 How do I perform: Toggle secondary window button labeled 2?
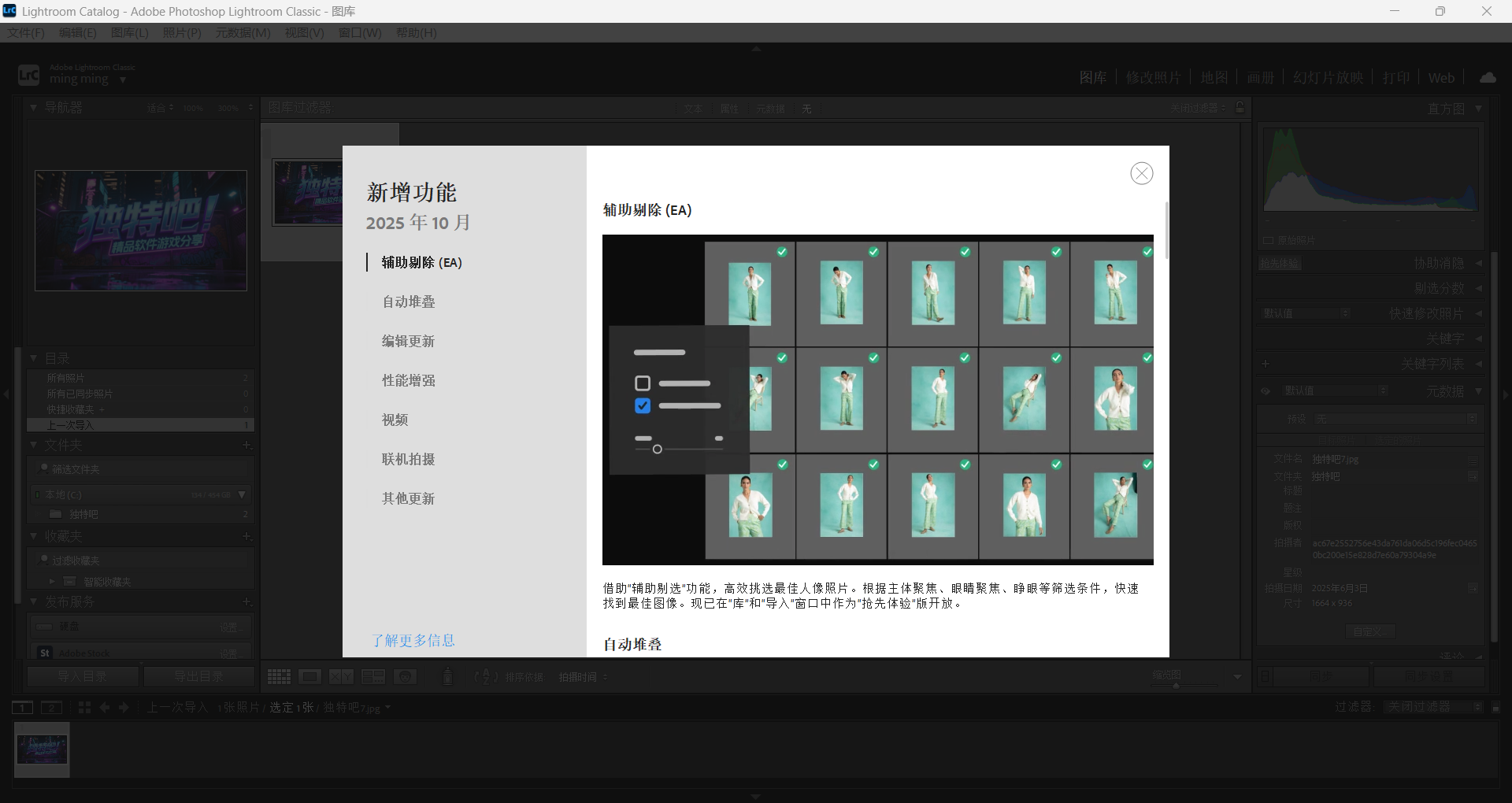point(51,707)
